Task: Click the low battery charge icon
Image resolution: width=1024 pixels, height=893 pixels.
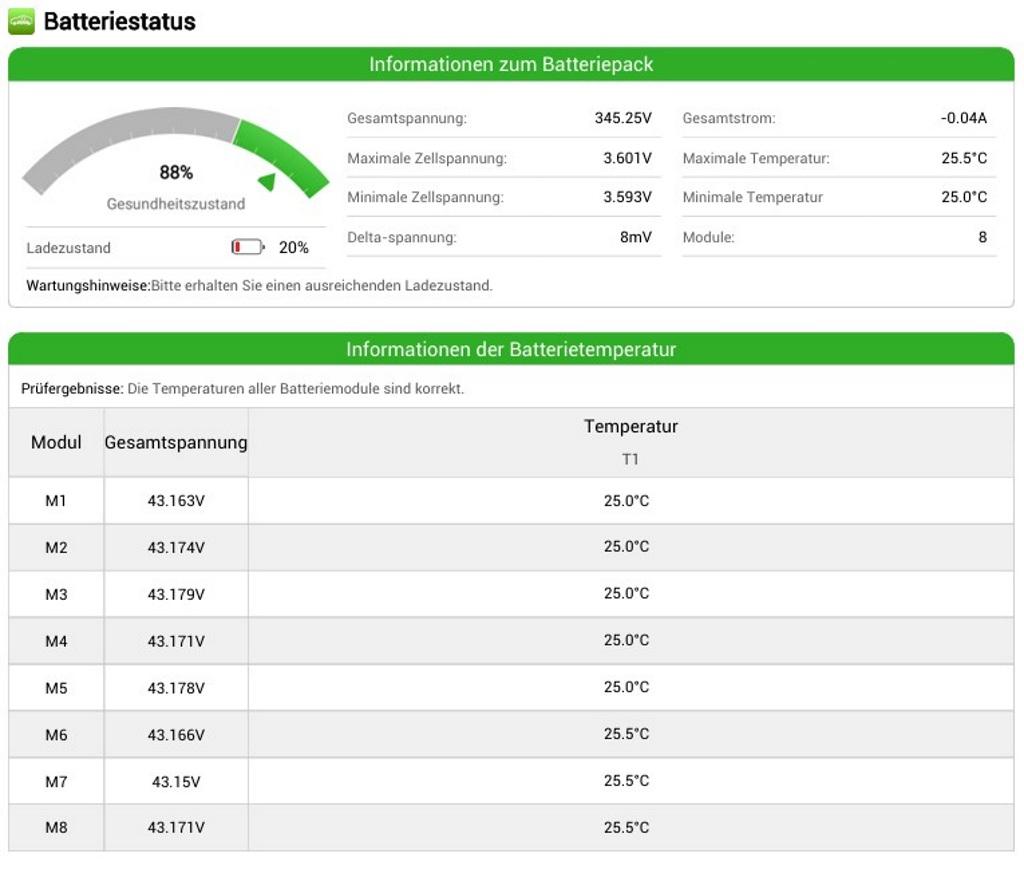Action: pos(248,247)
